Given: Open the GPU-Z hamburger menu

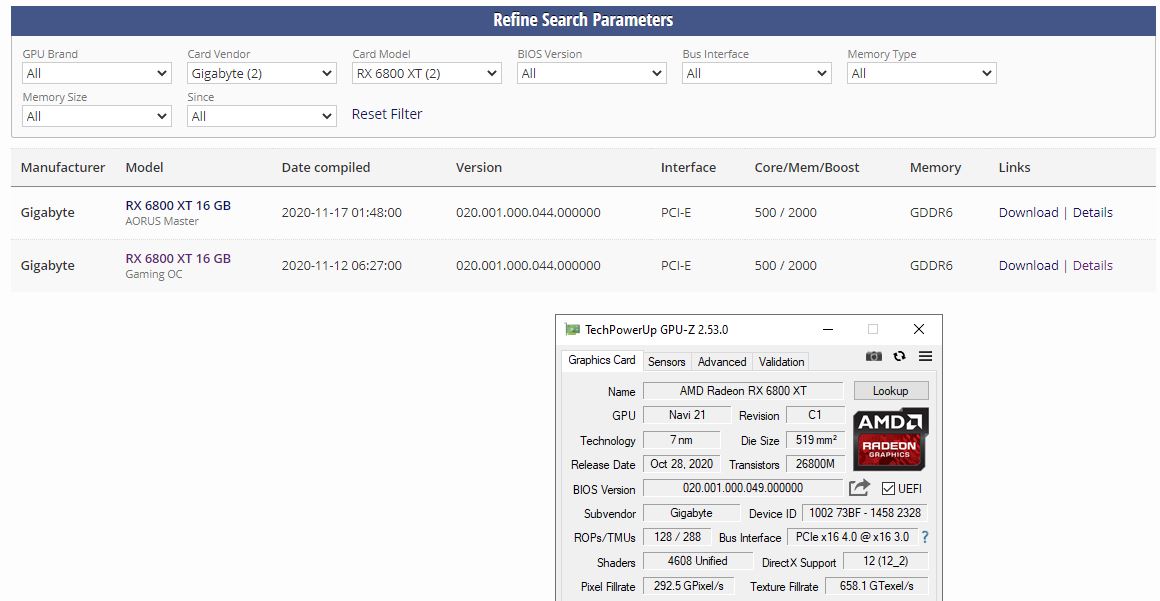Looking at the screenshot, I should pos(925,357).
